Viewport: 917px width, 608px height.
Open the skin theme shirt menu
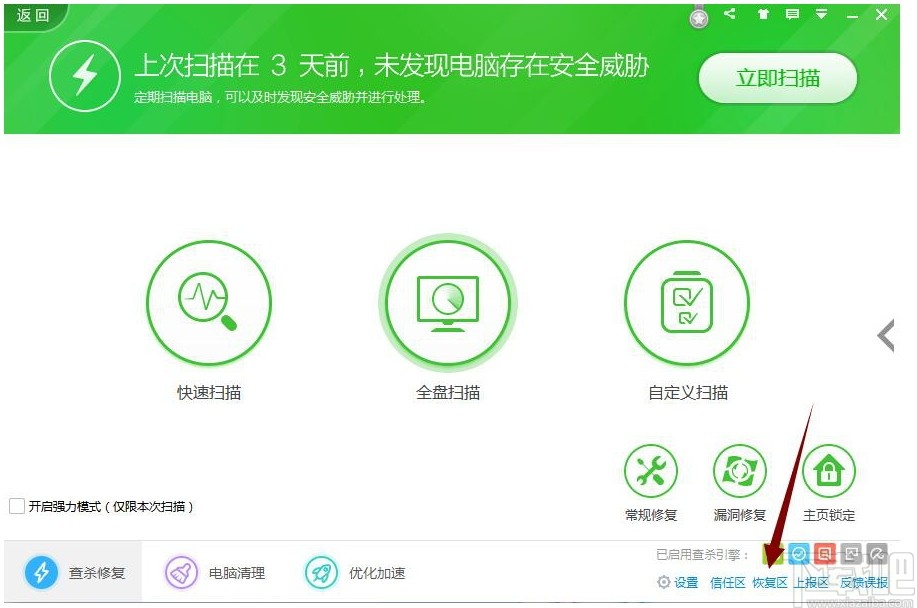coord(765,14)
